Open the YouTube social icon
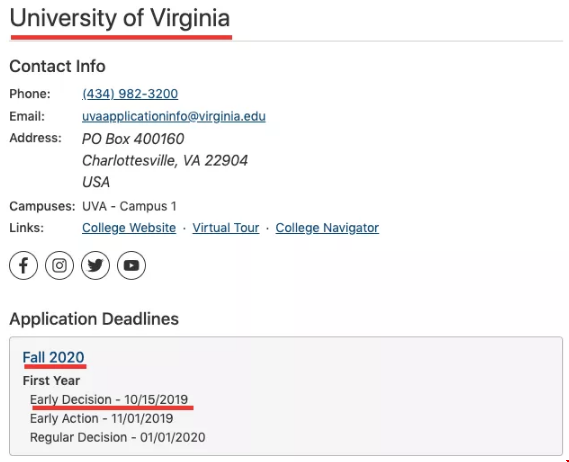Viewport: 569px width, 462px height. pyautogui.click(x=131, y=265)
